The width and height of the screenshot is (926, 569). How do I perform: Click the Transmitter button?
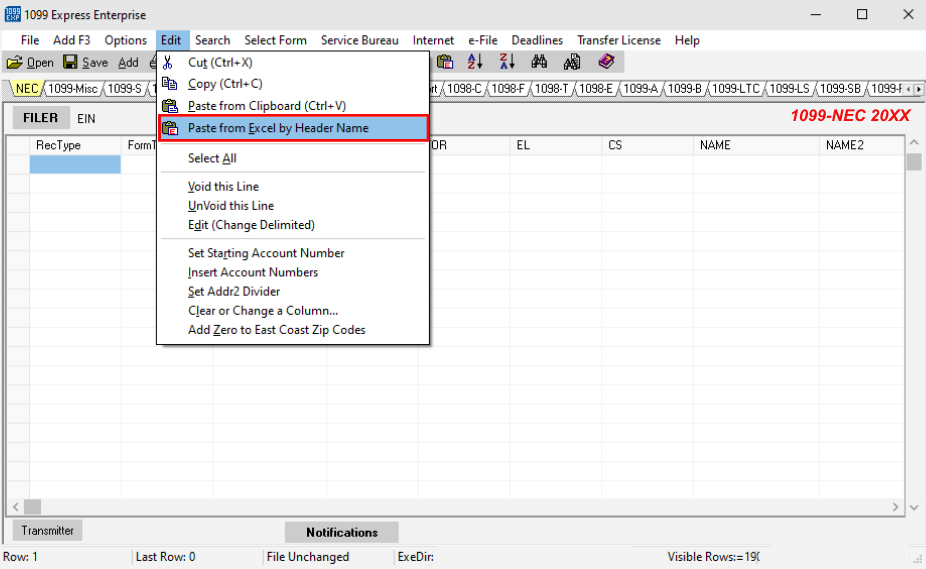[47, 531]
